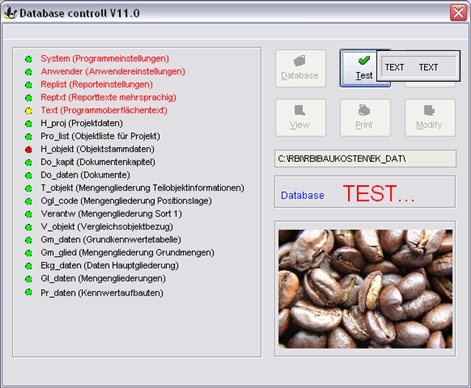Select H_proj (Projektdaten) entry
This screenshot has width=471, height=388.
click(82, 123)
